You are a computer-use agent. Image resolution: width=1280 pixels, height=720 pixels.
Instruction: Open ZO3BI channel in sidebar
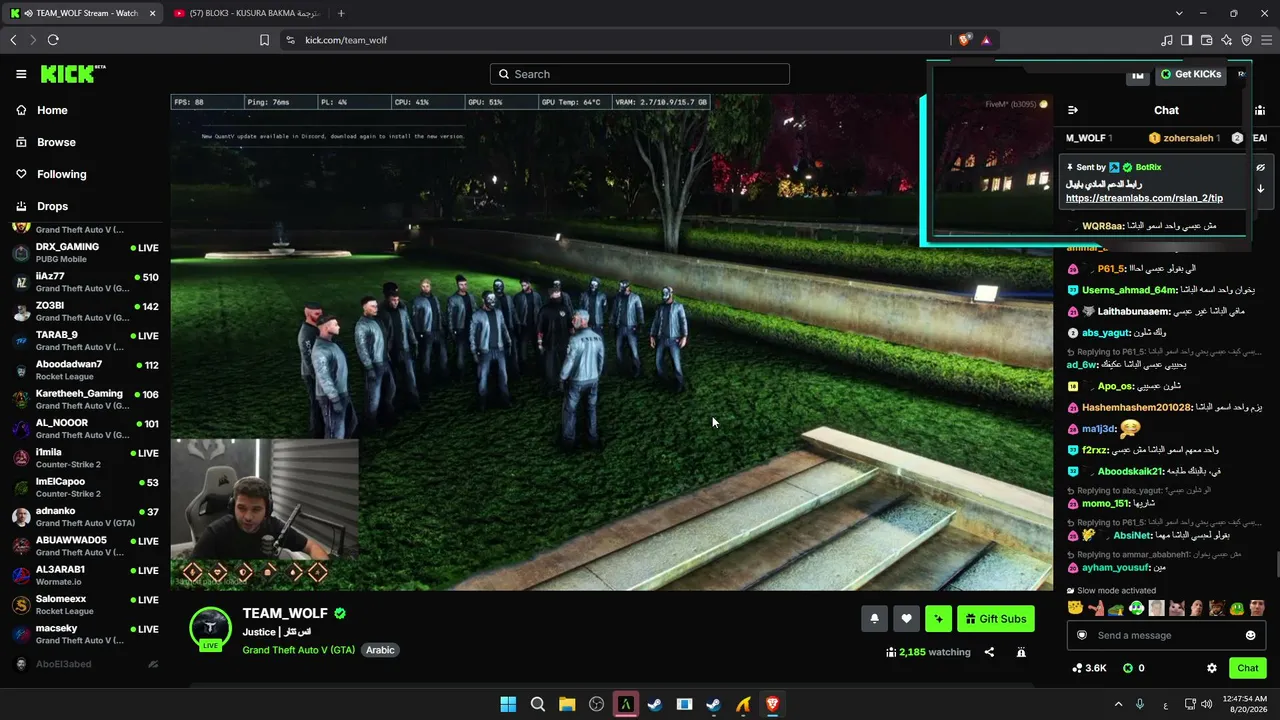coord(85,311)
